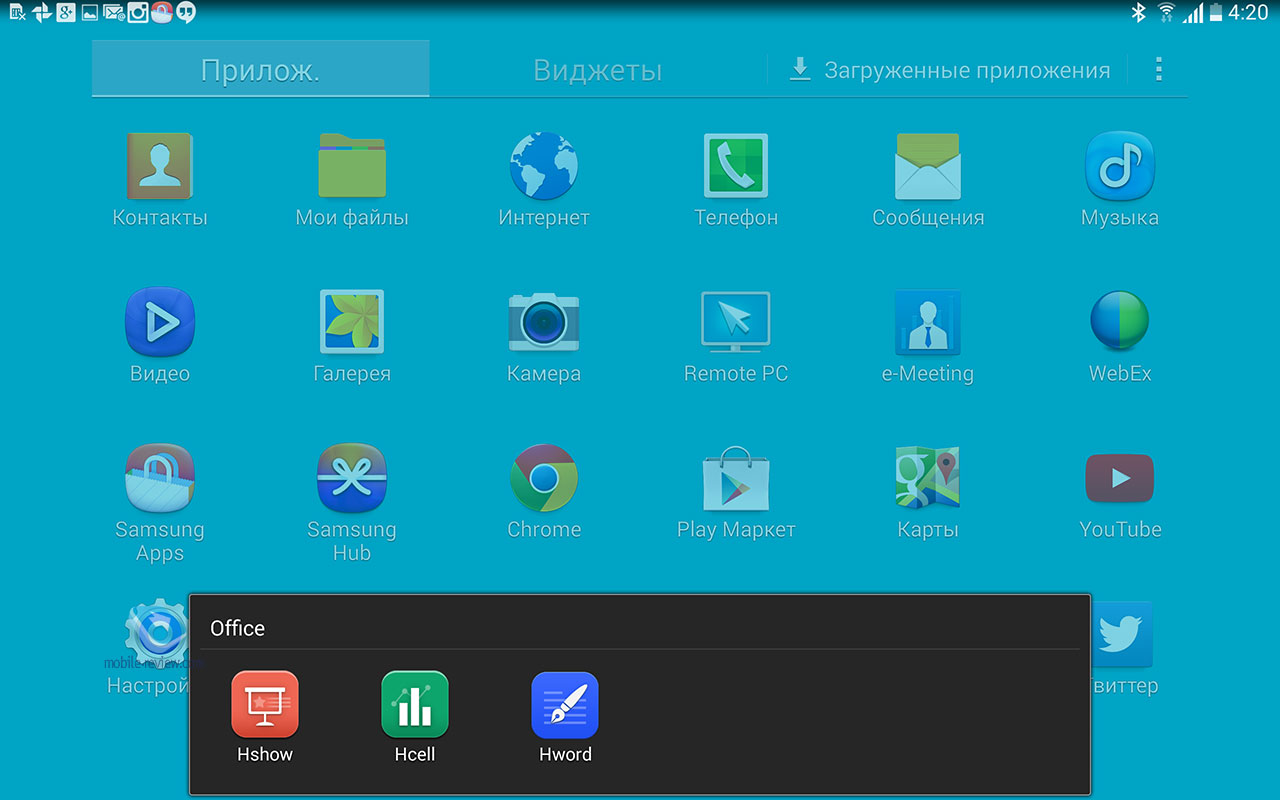This screenshot has width=1280, height=800.
Task: Open the Instagram notification icon
Action: pyautogui.click(x=138, y=13)
